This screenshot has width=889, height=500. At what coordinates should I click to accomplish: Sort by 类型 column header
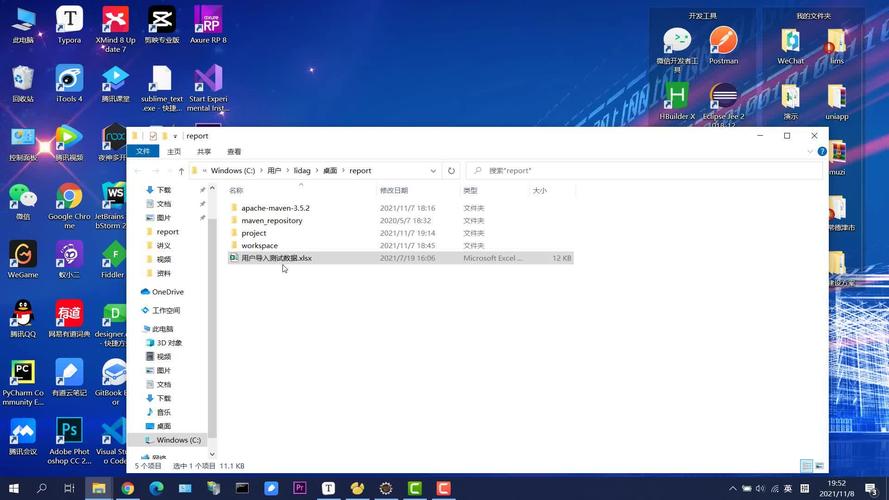(494, 190)
